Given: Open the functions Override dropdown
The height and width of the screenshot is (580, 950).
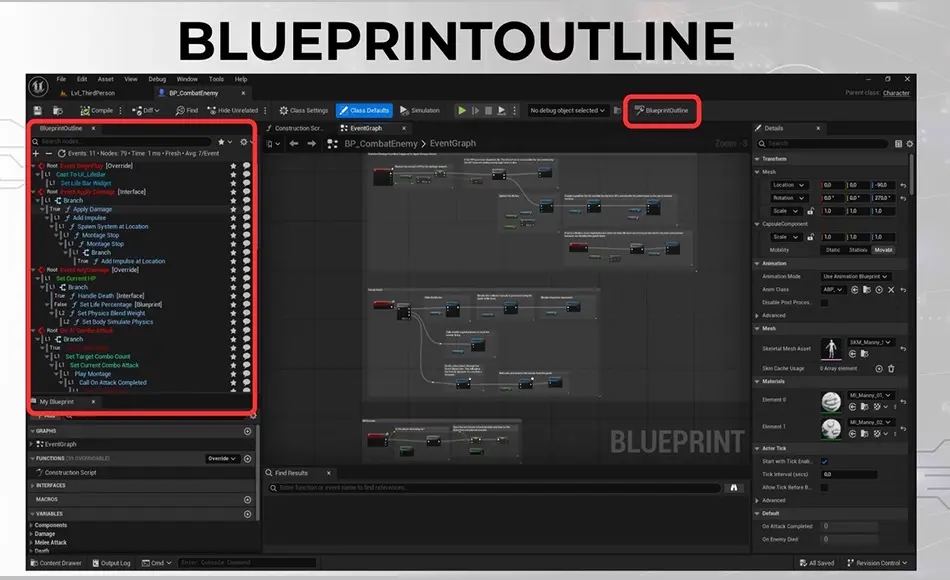Looking at the screenshot, I should point(222,459).
